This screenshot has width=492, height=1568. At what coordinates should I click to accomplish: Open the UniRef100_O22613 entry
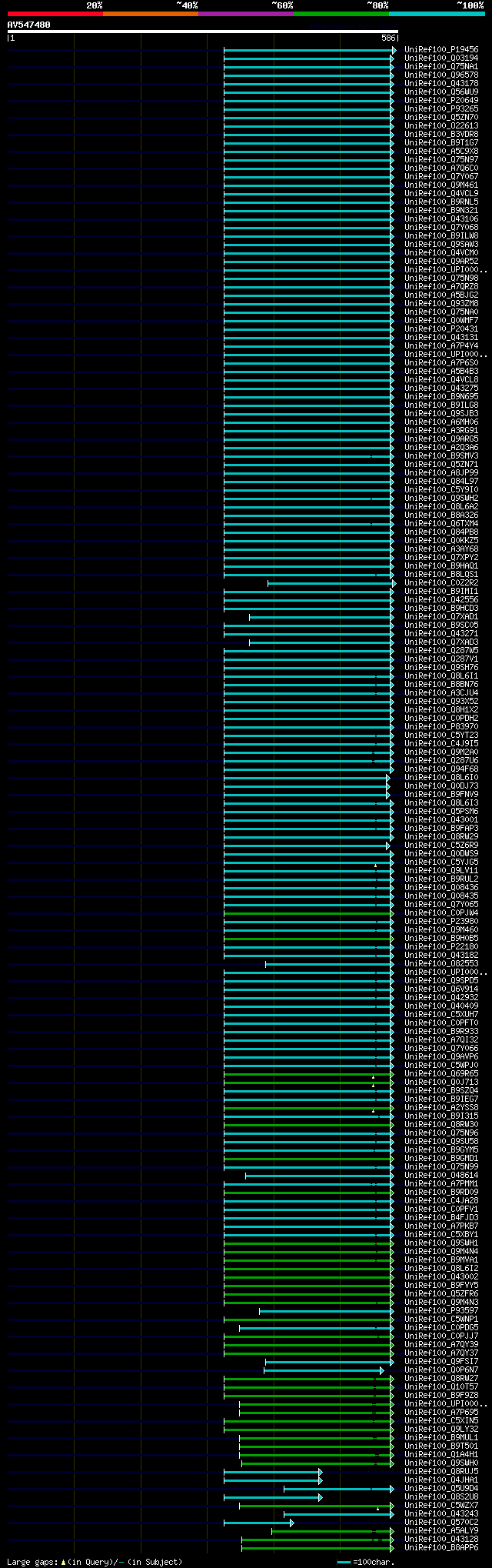click(x=441, y=126)
